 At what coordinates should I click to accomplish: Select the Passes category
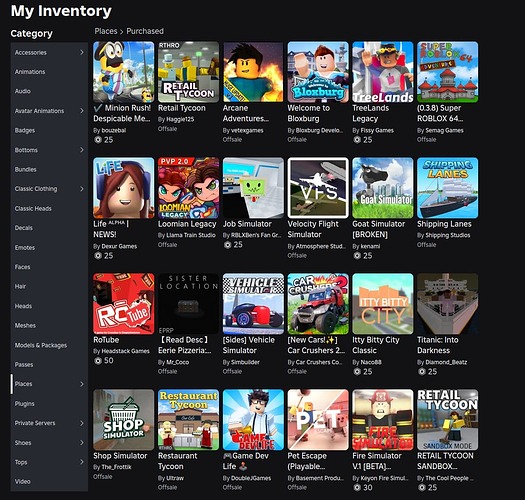24,364
